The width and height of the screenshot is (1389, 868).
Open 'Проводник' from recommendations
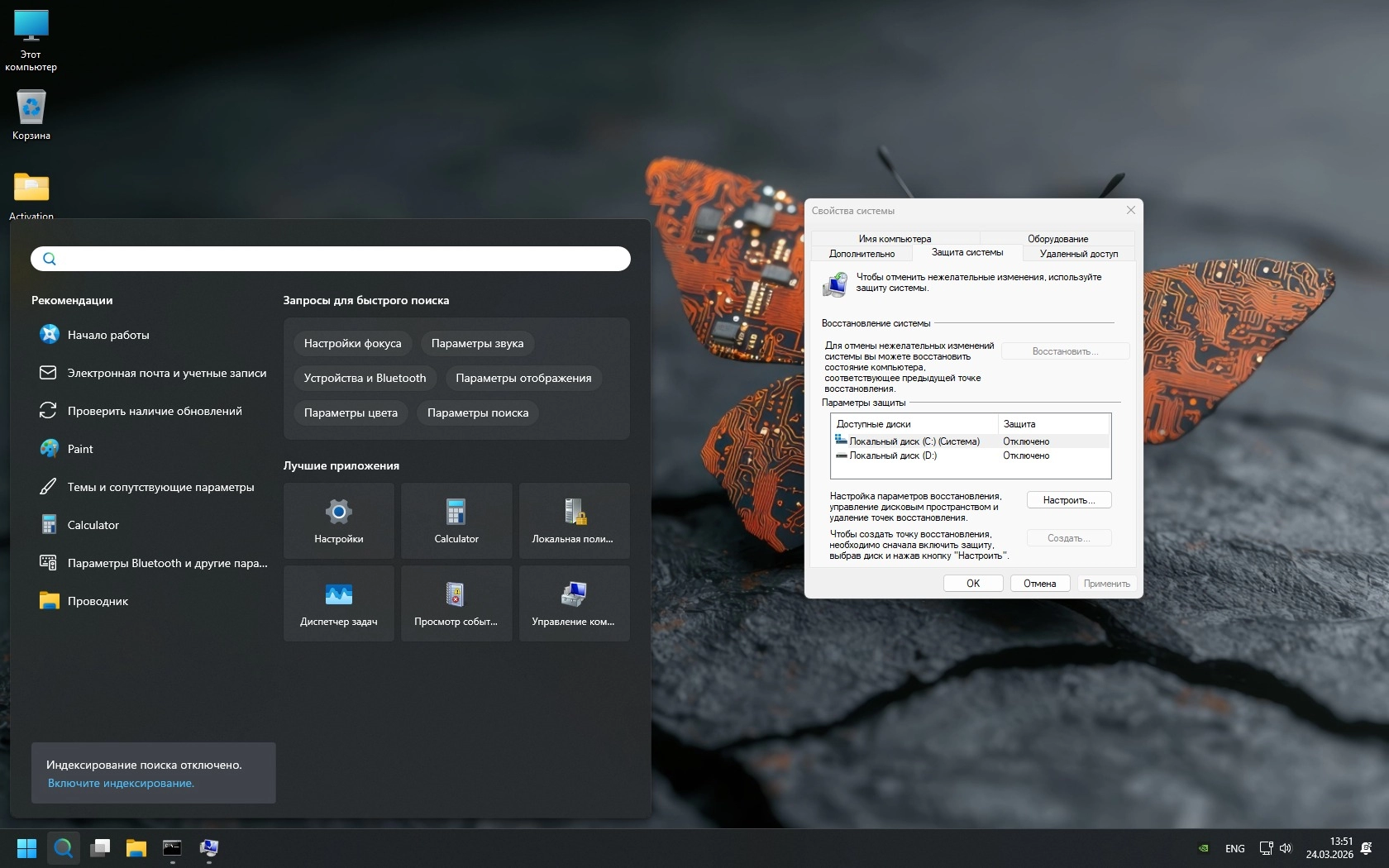[x=152, y=601]
